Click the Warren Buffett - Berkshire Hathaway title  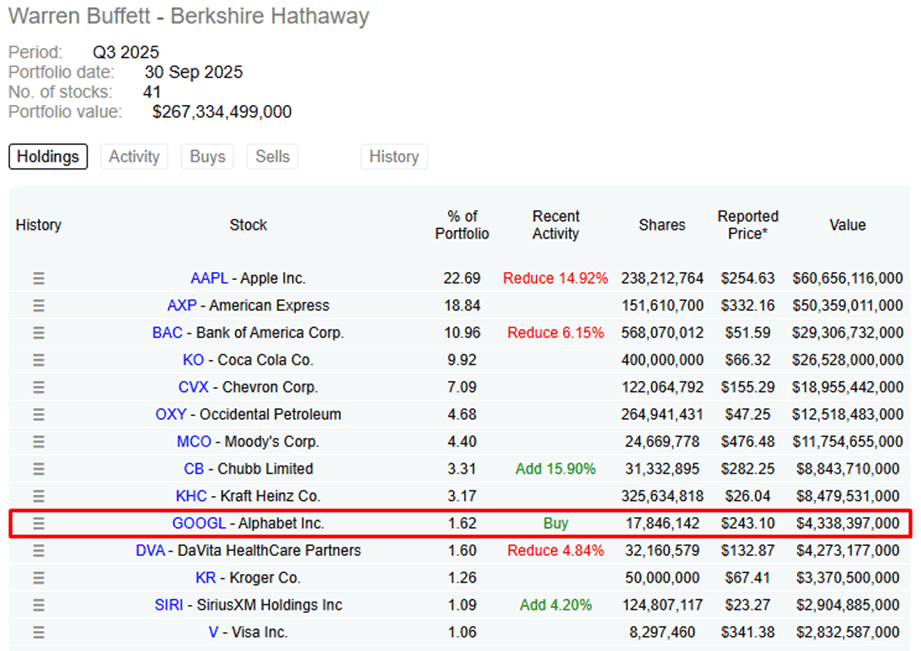pos(189,16)
